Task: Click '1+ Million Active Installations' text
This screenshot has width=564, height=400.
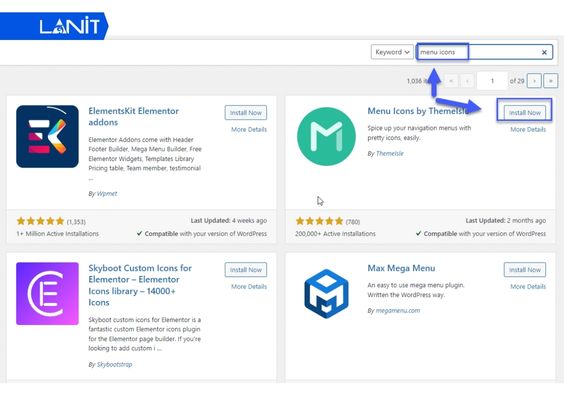Action: click(58, 234)
